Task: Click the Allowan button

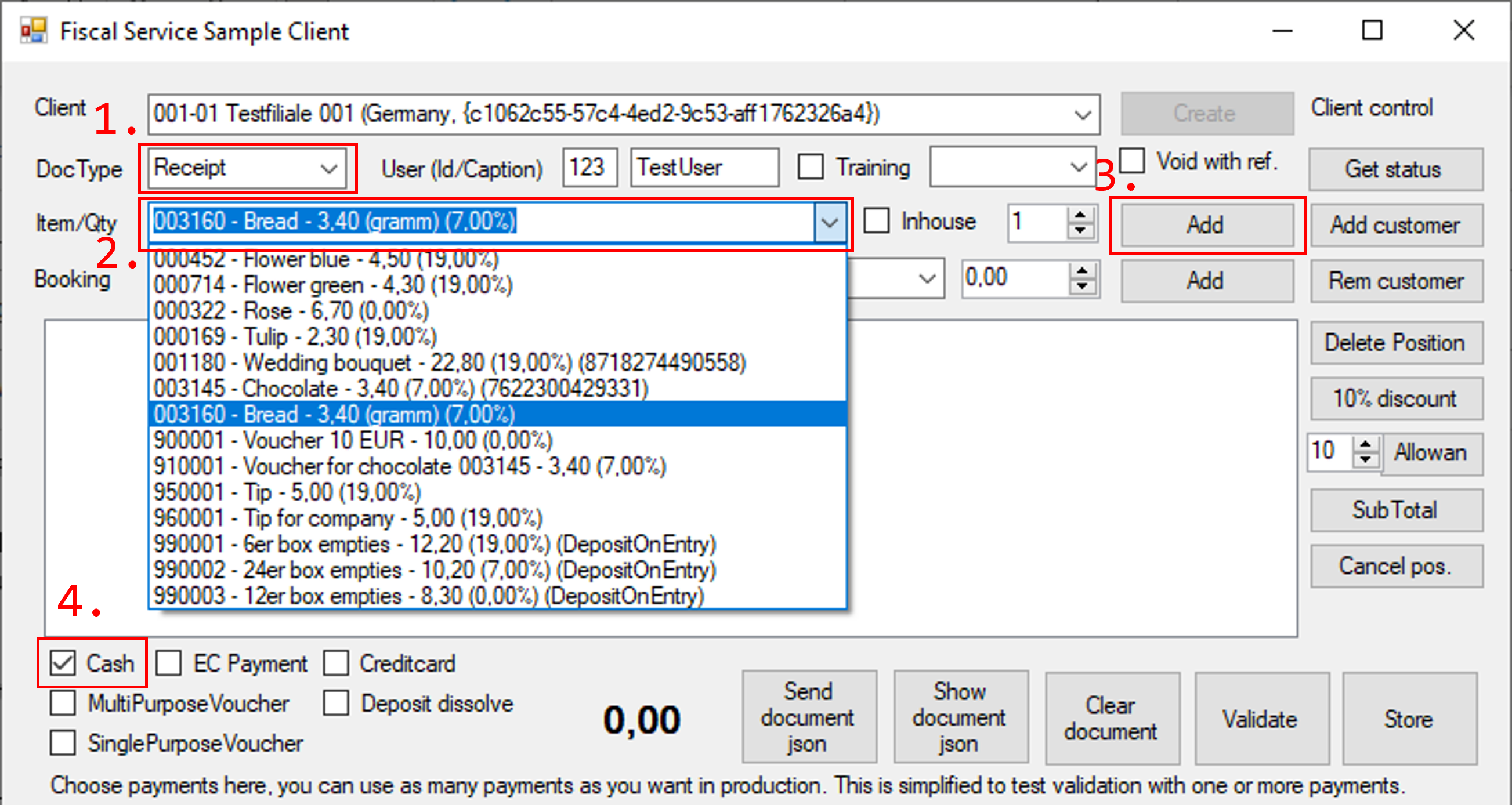Action: click(x=1432, y=453)
